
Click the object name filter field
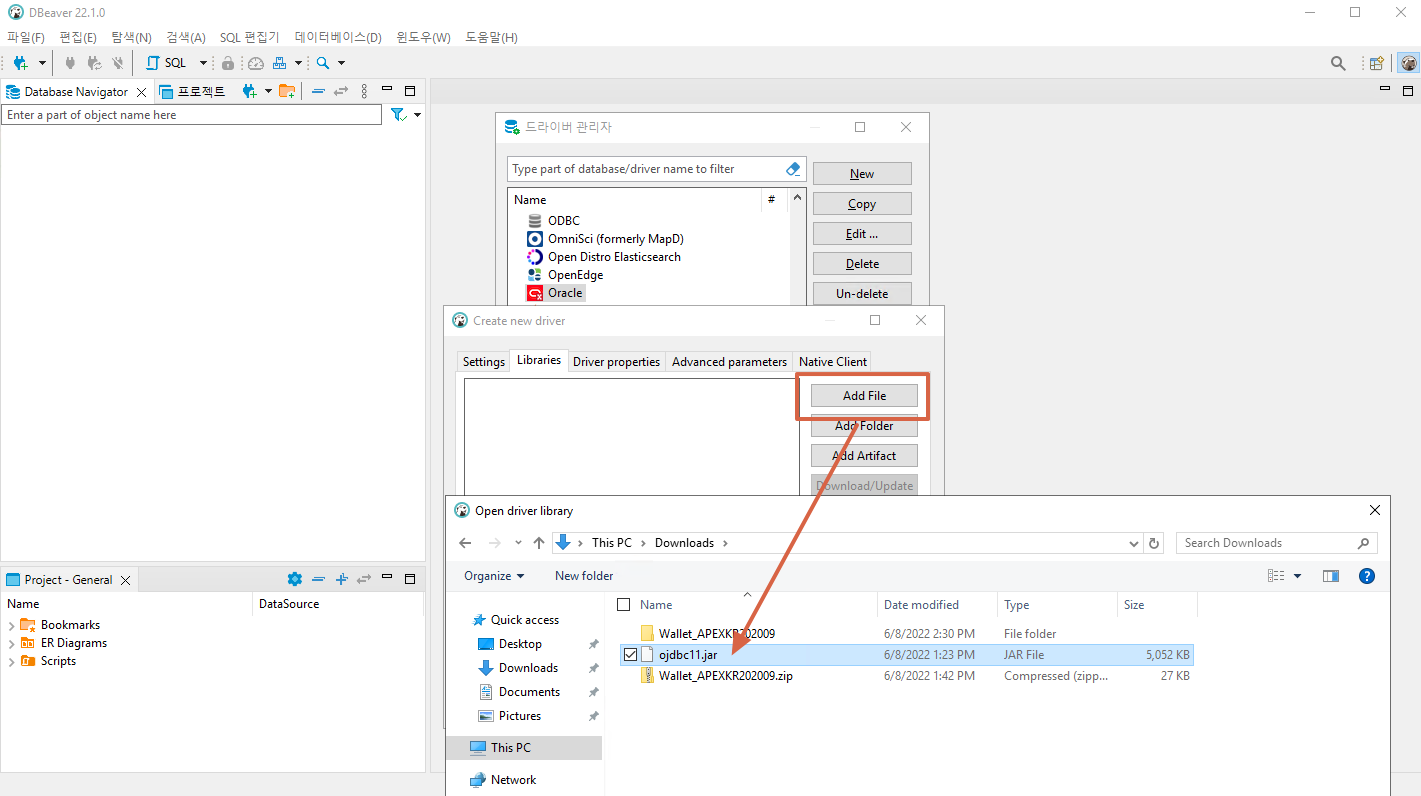pos(191,115)
